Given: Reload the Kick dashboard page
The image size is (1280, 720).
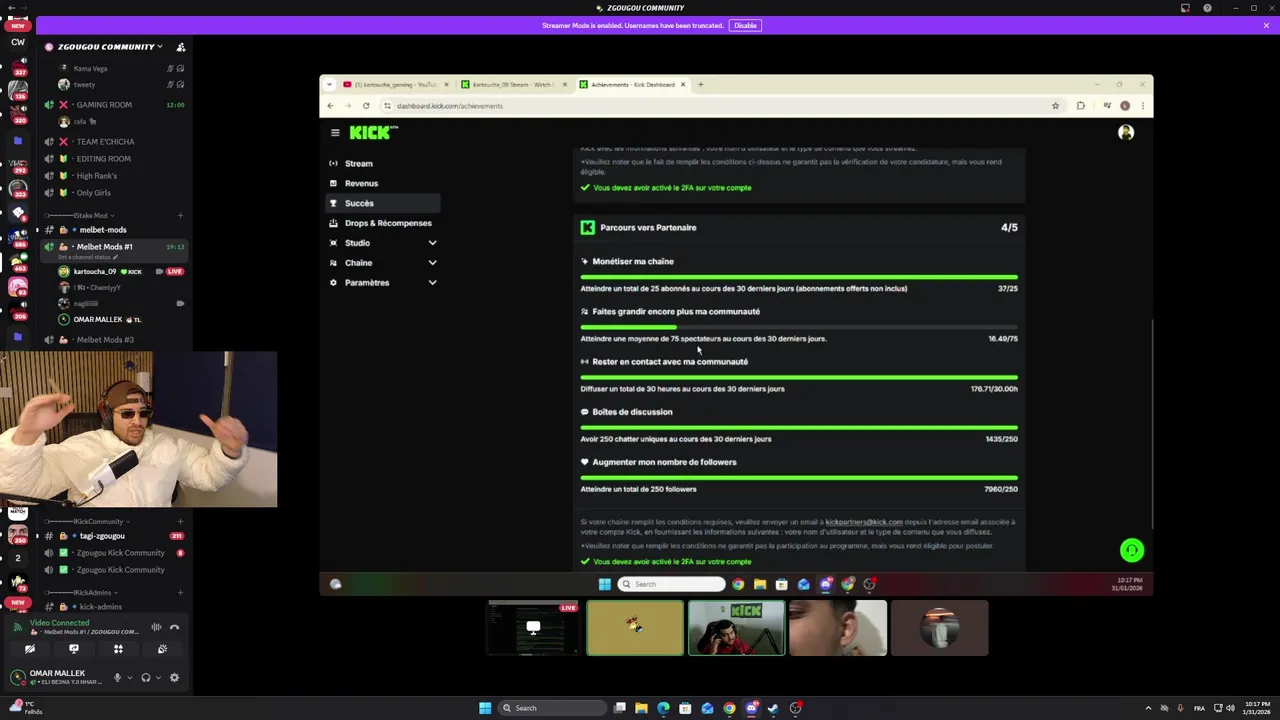Looking at the screenshot, I should pyautogui.click(x=366, y=105).
